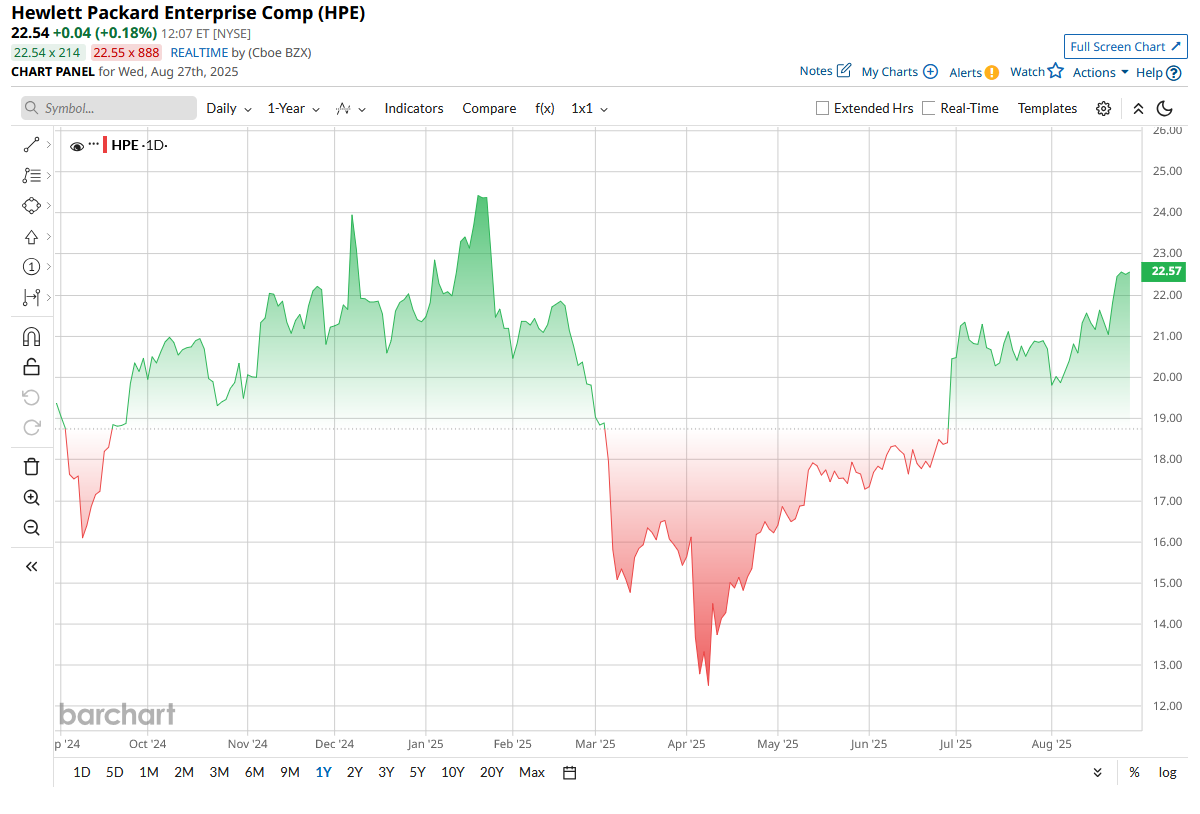Expand the arrow marker tool options arrow
Screen dimensions: 1200x814
click(x=48, y=237)
